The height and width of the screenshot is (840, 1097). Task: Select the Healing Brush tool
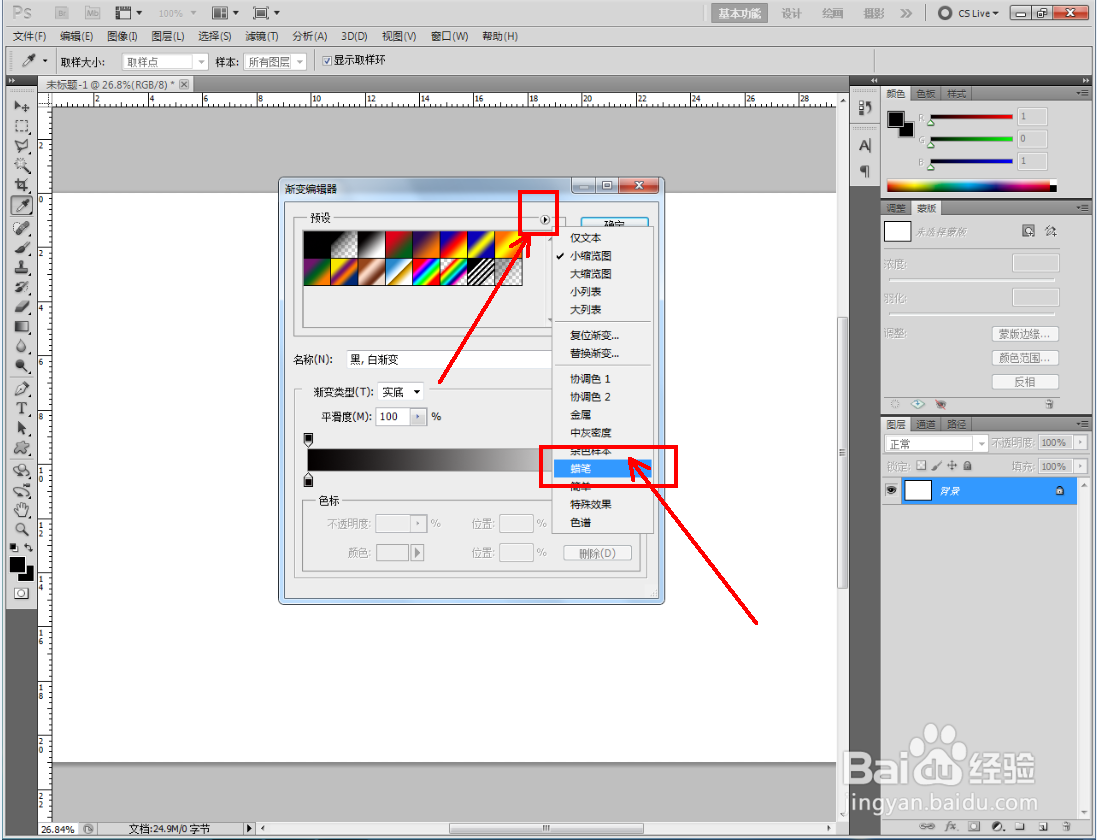[x=22, y=228]
